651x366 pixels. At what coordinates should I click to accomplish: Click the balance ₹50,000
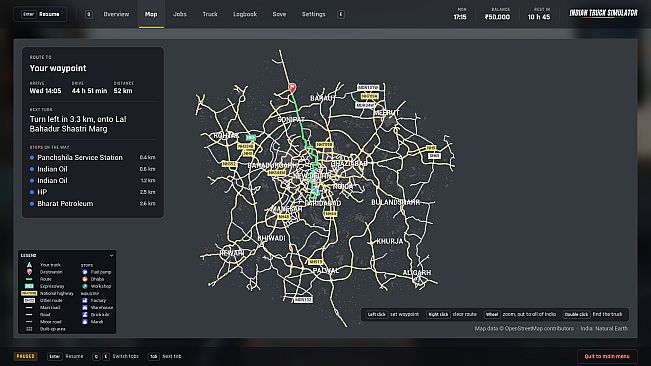point(497,17)
